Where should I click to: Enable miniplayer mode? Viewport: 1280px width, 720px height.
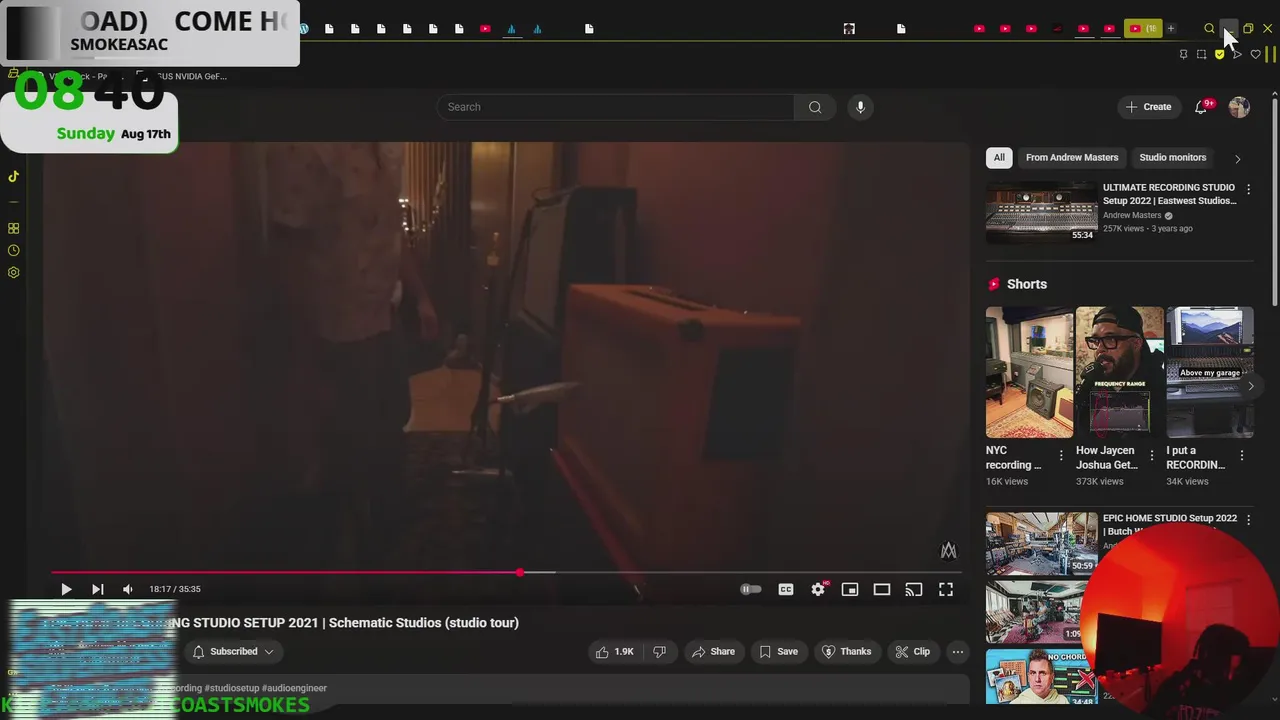[850, 589]
